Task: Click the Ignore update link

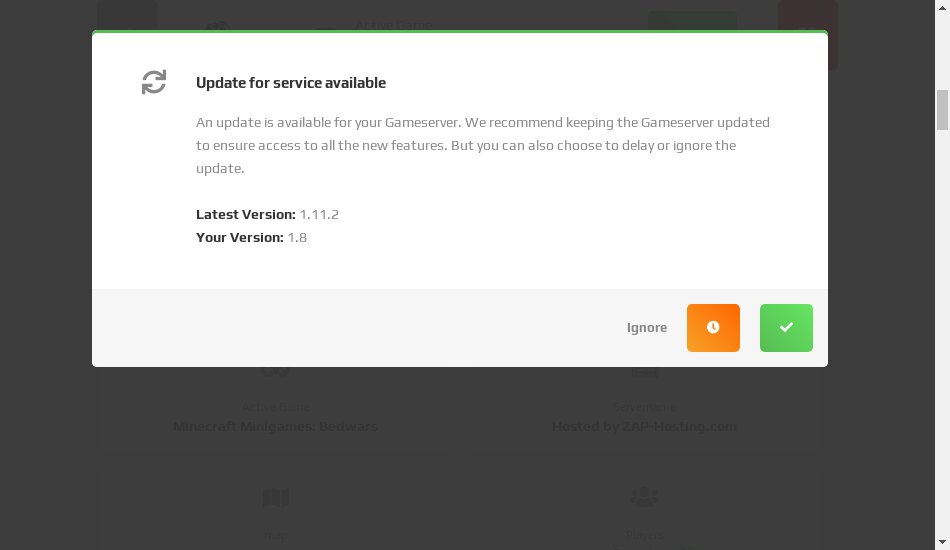Action: (646, 328)
